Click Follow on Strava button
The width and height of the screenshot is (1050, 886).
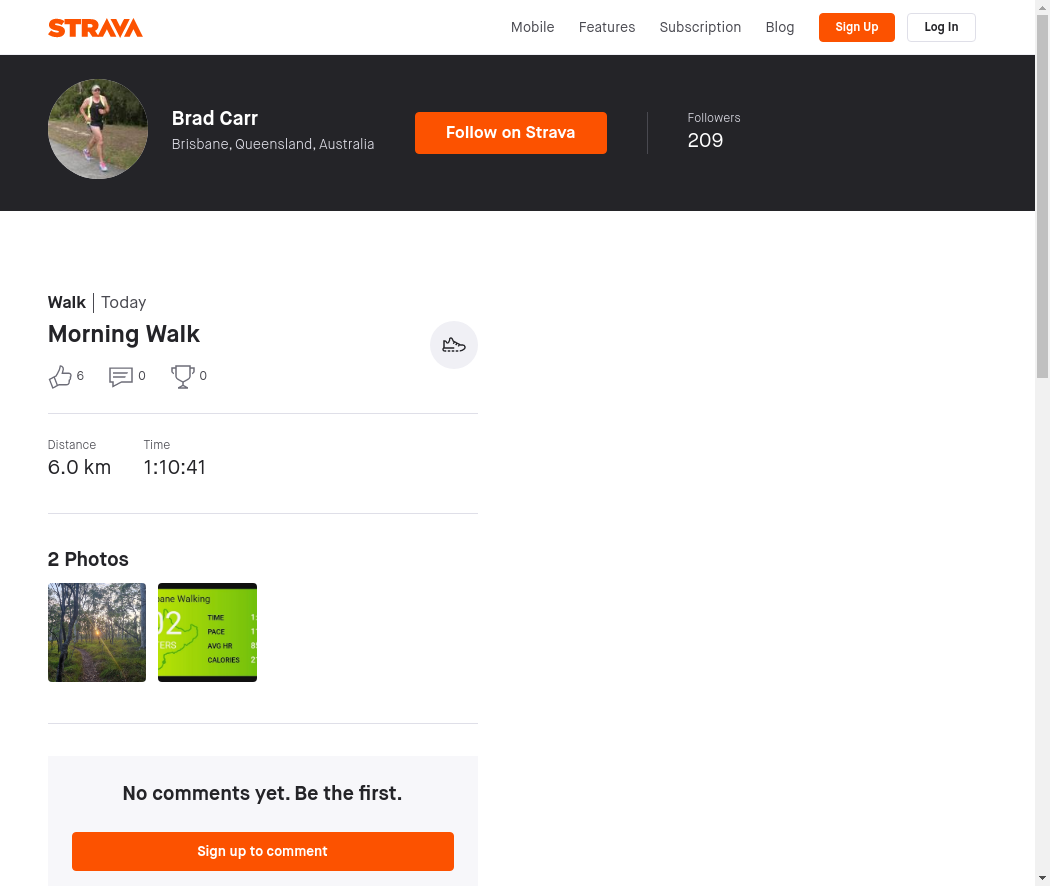[x=511, y=133]
